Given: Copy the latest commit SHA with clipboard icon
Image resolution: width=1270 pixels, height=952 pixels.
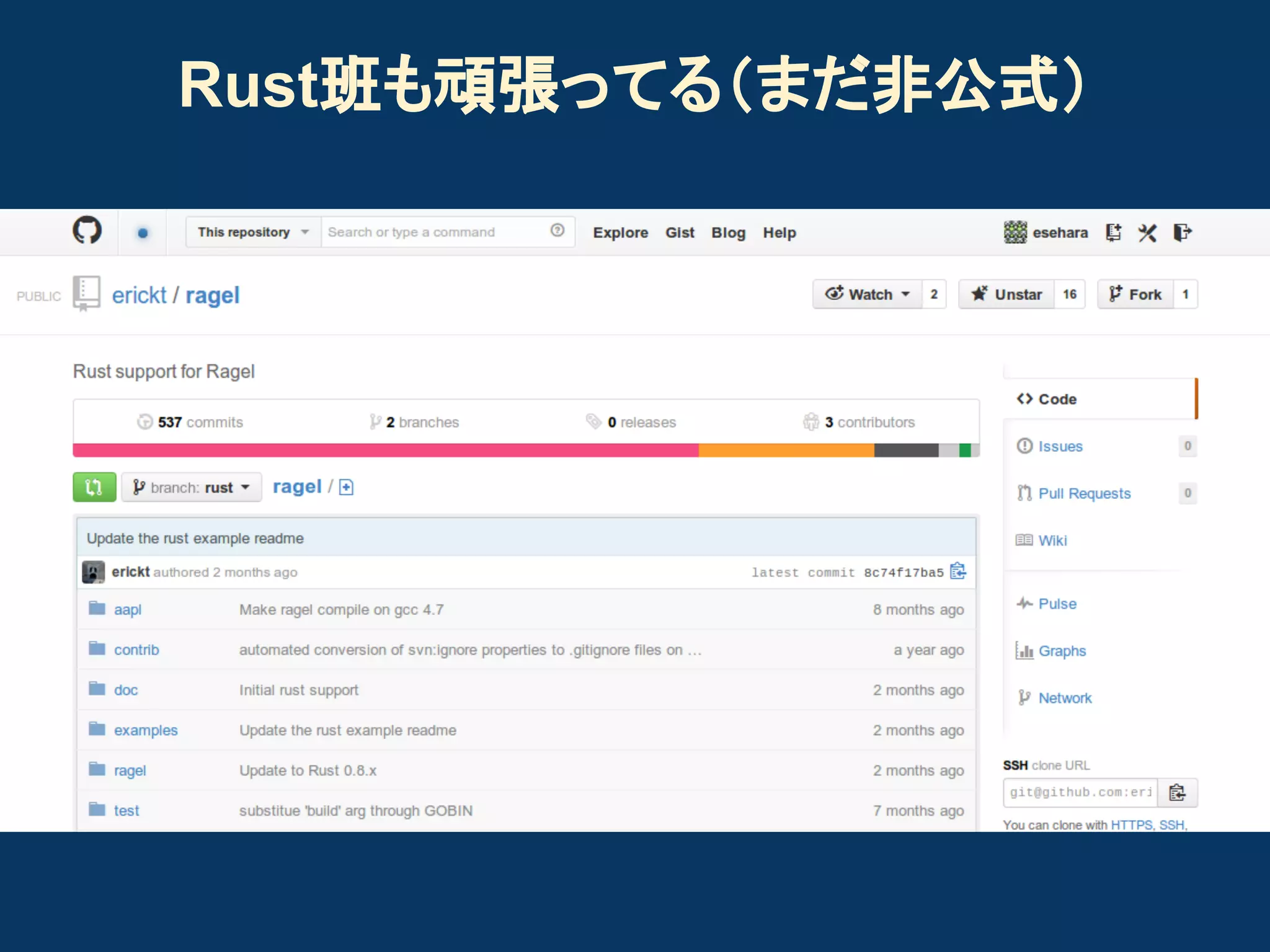Looking at the screenshot, I should (958, 571).
